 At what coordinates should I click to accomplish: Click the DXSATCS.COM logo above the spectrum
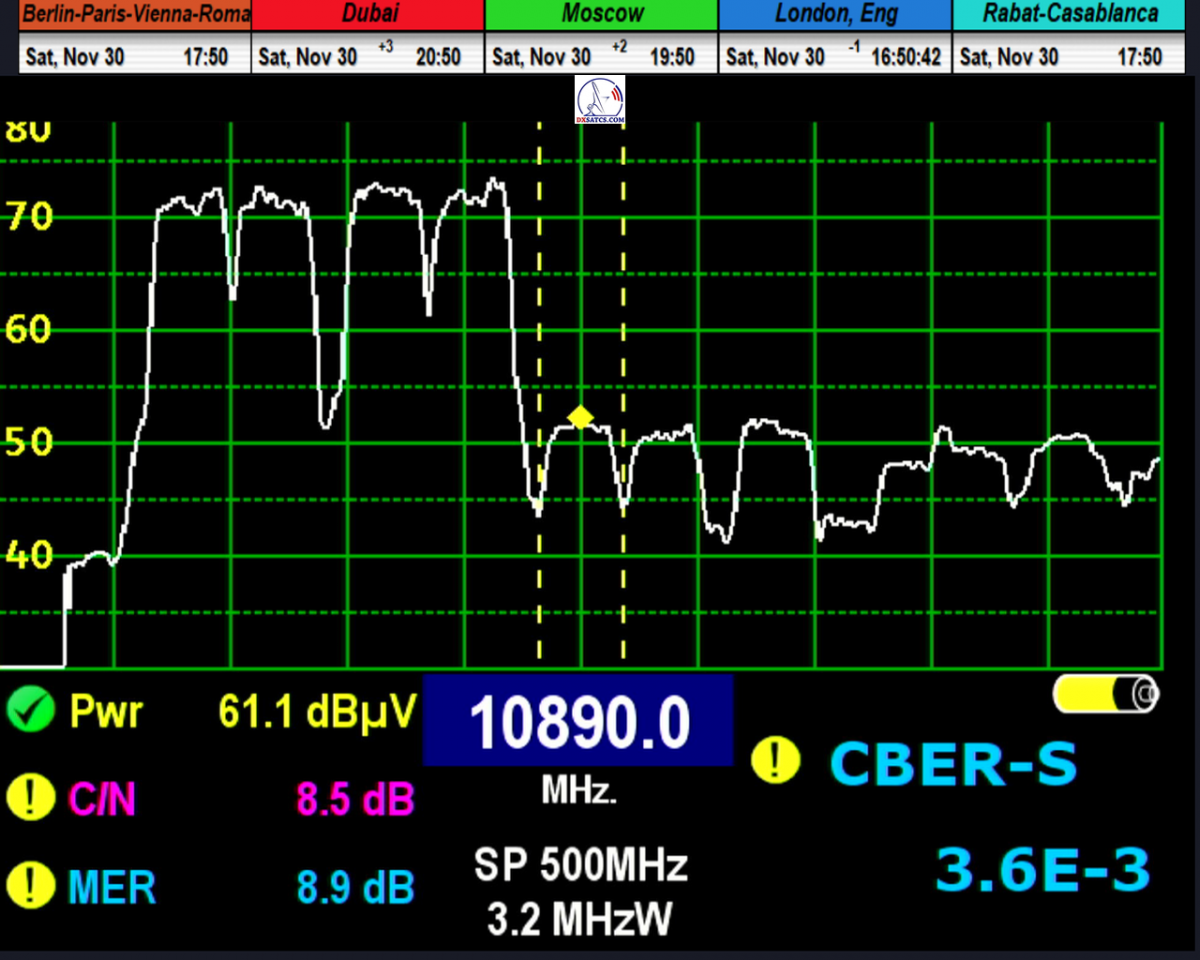pyautogui.click(x=600, y=101)
